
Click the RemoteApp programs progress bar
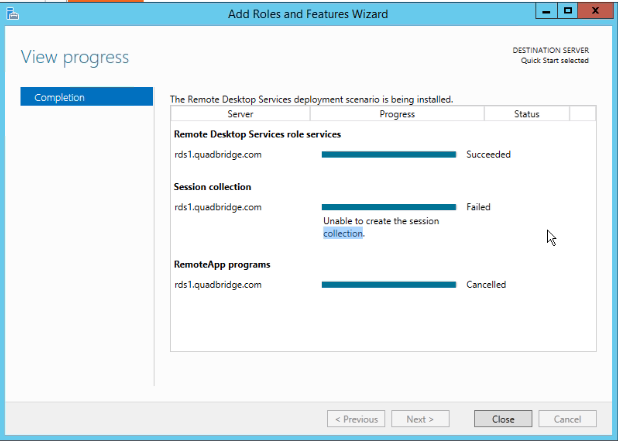tap(389, 285)
